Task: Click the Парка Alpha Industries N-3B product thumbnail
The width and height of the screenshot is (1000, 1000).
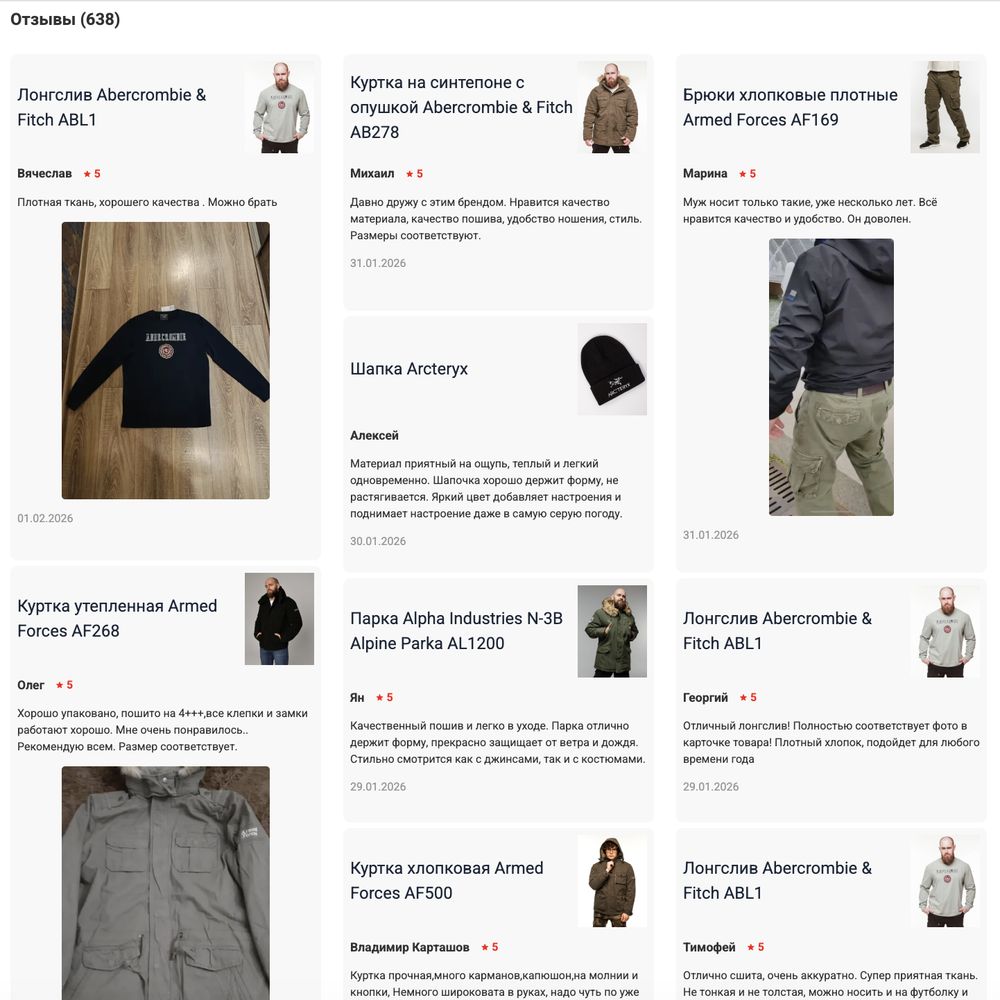Action: (612, 631)
